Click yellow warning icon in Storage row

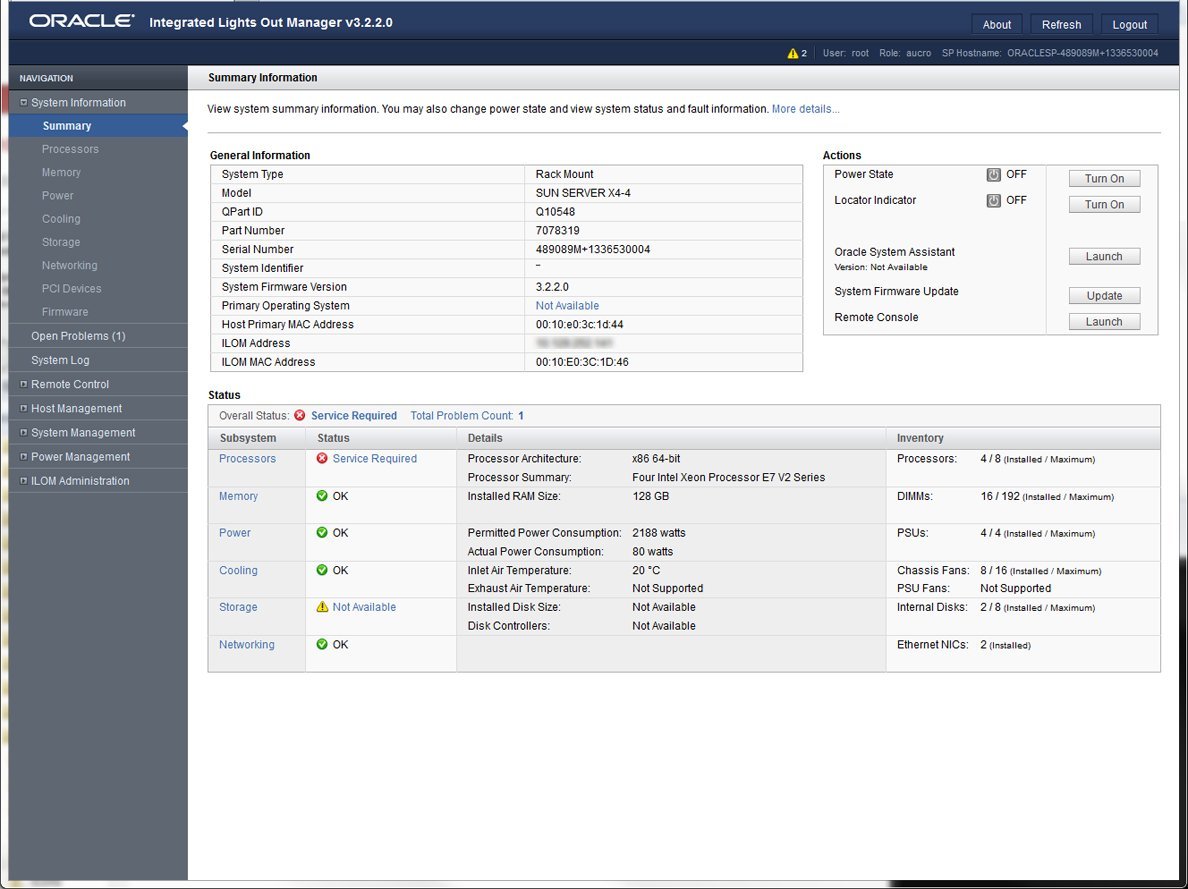pos(322,607)
